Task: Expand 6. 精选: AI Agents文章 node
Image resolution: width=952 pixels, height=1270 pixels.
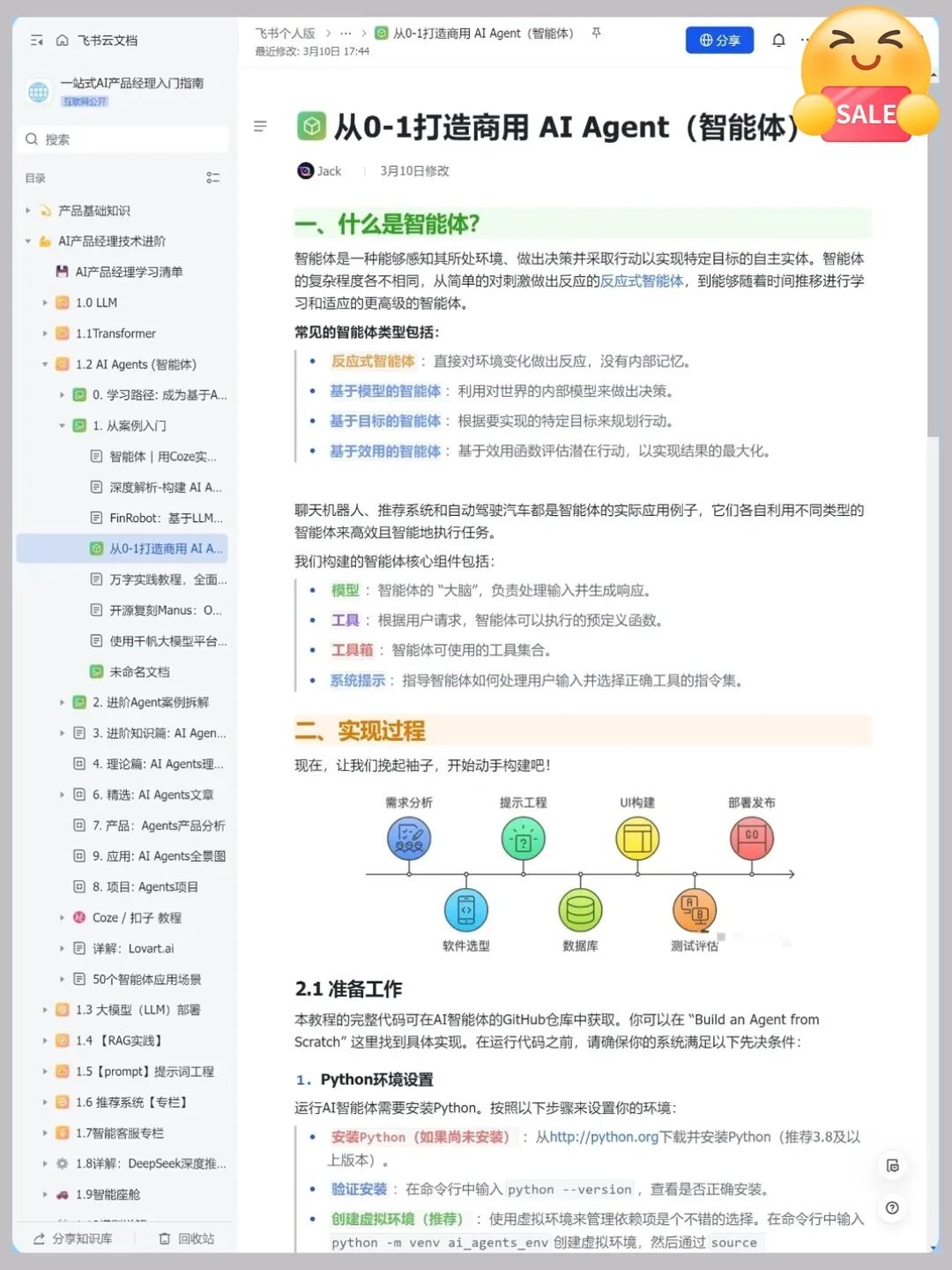Action: point(63,795)
